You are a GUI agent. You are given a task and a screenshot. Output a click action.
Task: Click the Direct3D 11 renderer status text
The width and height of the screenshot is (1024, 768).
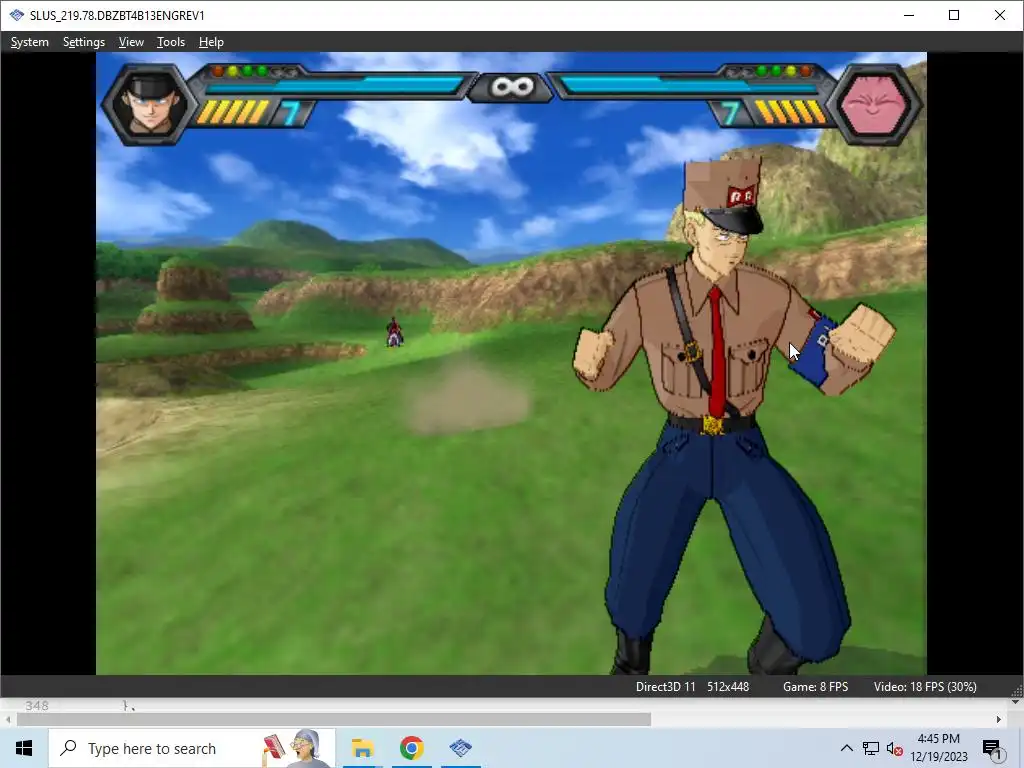665,686
